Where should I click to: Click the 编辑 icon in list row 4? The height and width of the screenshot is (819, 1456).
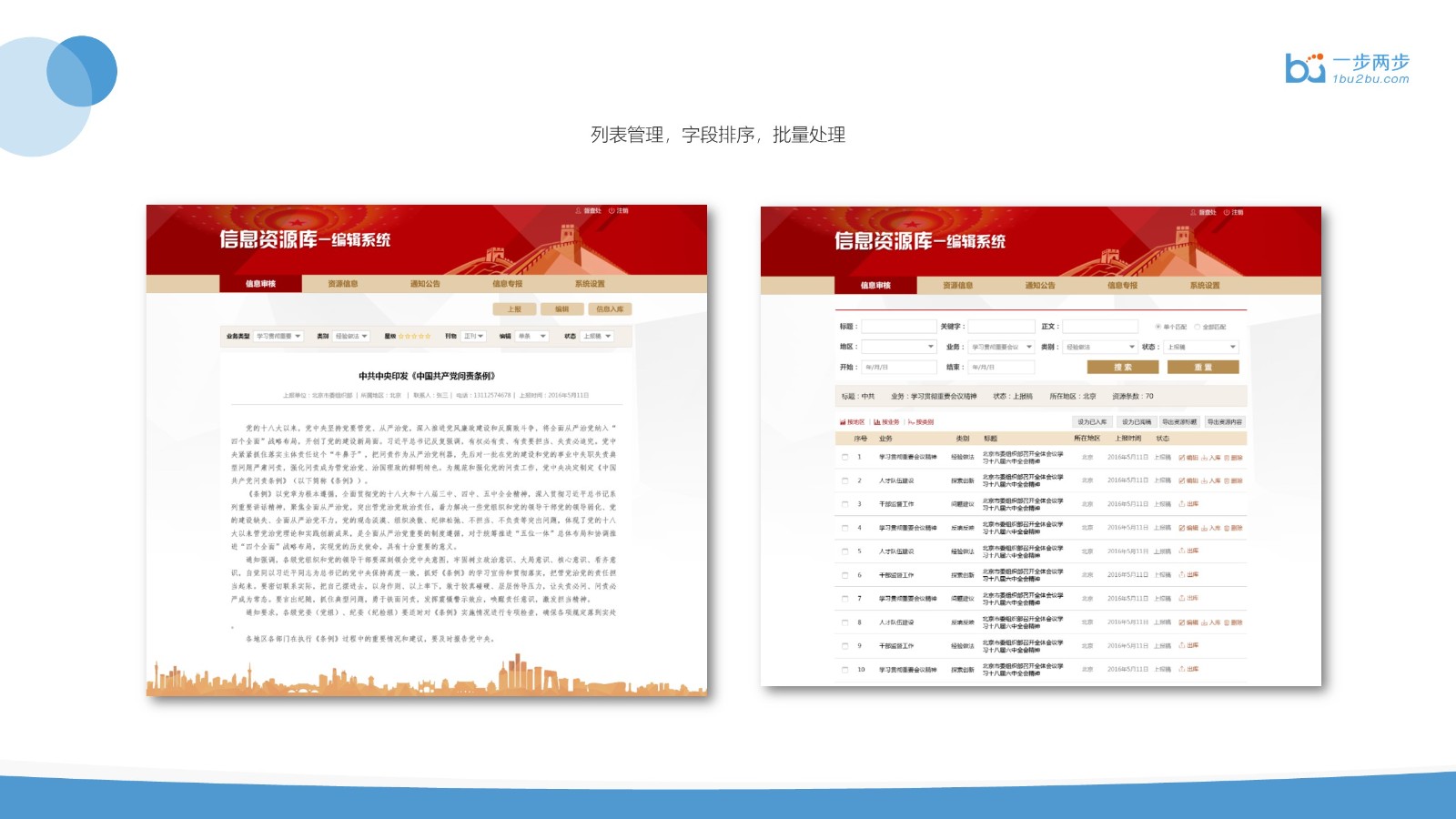coord(1182,528)
